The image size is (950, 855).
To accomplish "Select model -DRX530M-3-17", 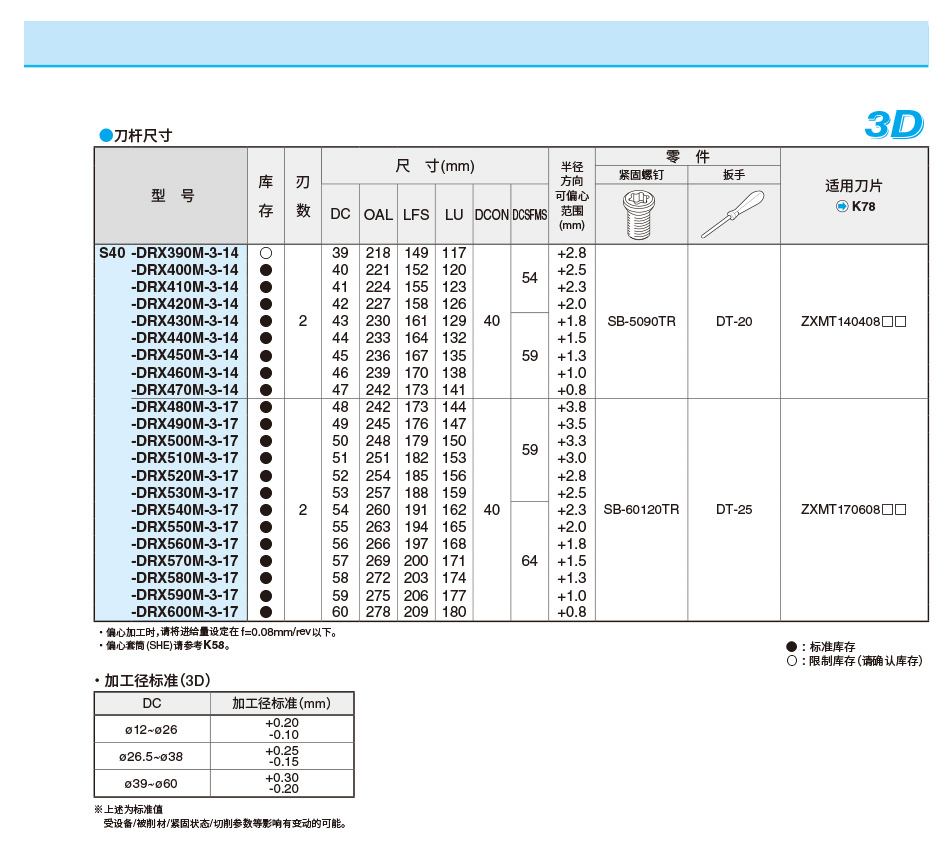I will (x=185, y=493).
